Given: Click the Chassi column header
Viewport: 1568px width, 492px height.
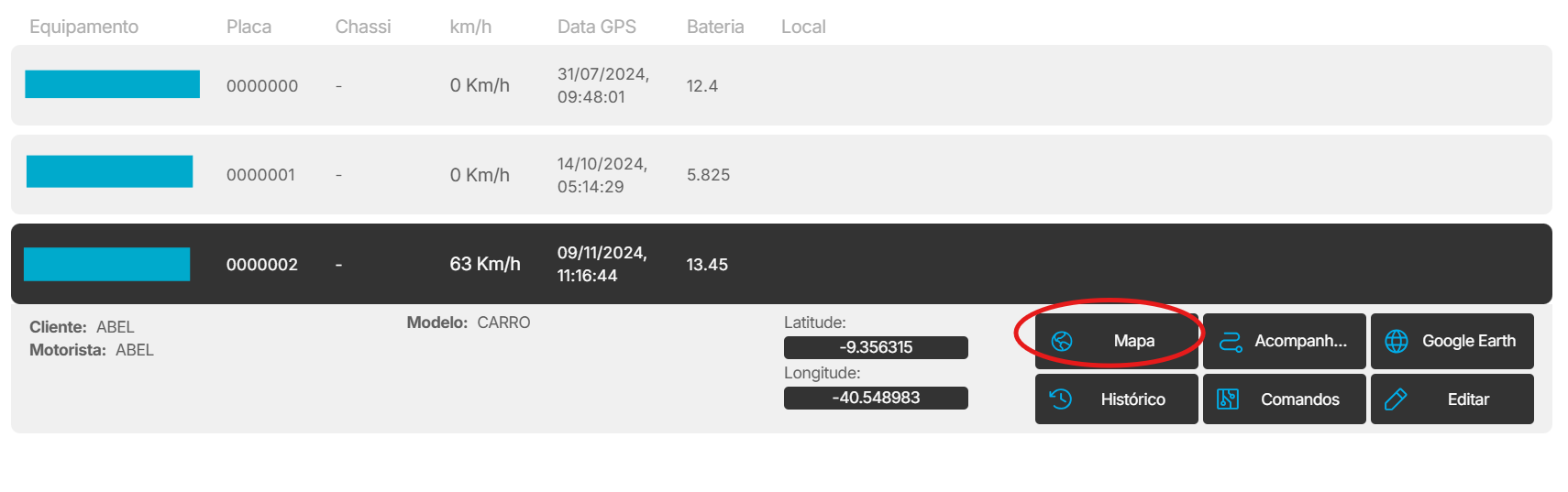Looking at the screenshot, I should coord(362,27).
